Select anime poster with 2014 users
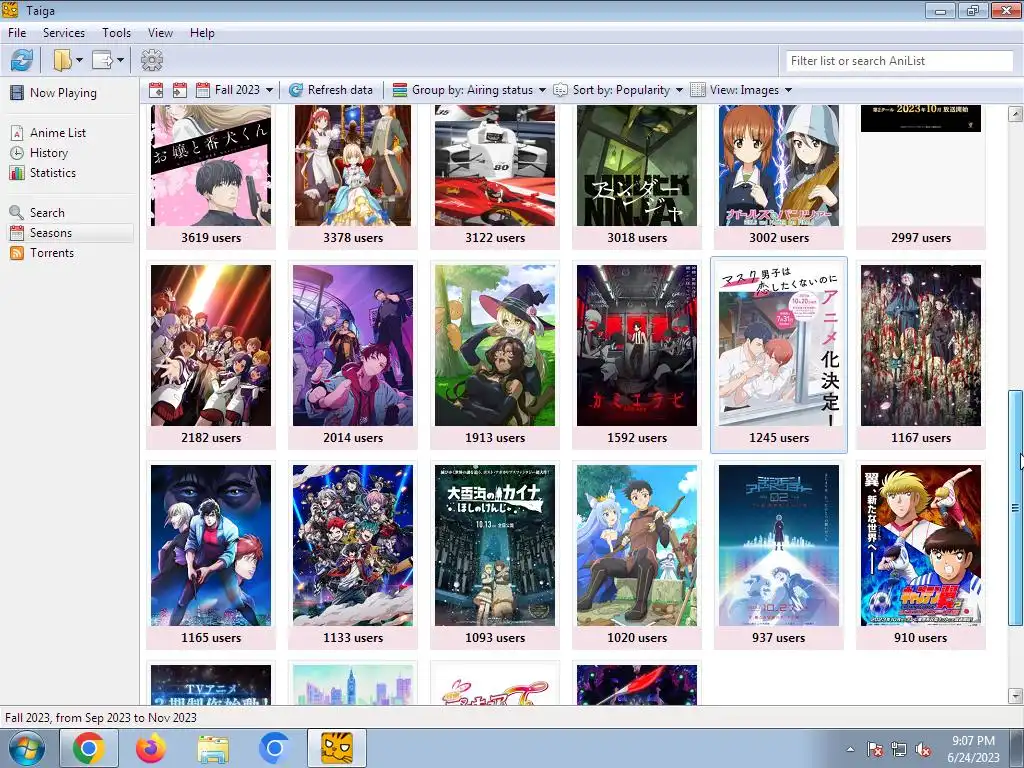The height and width of the screenshot is (768, 1024). [353, 355]
